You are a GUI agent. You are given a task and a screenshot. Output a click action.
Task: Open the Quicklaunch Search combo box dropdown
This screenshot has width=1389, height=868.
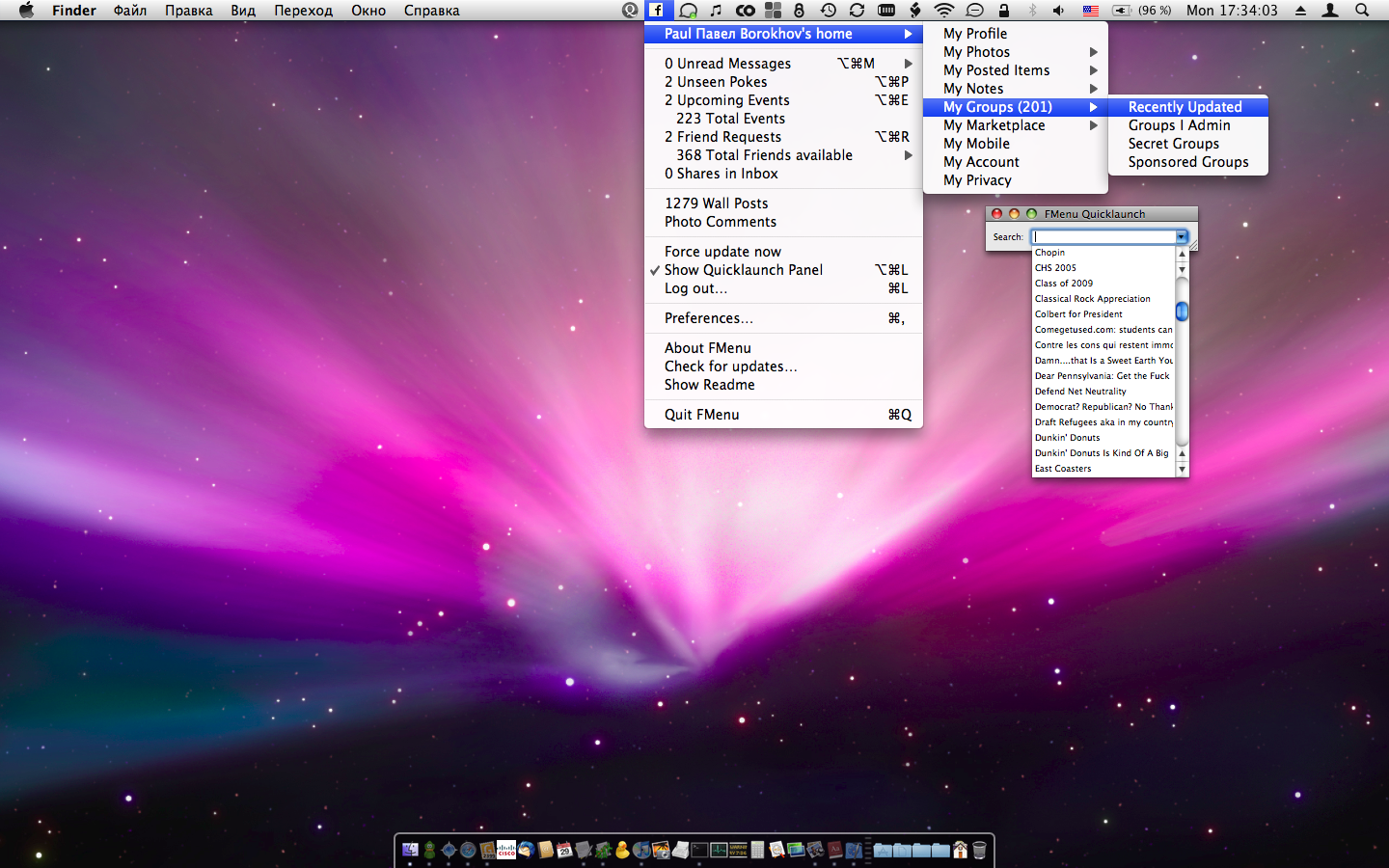coord(1181,236)
